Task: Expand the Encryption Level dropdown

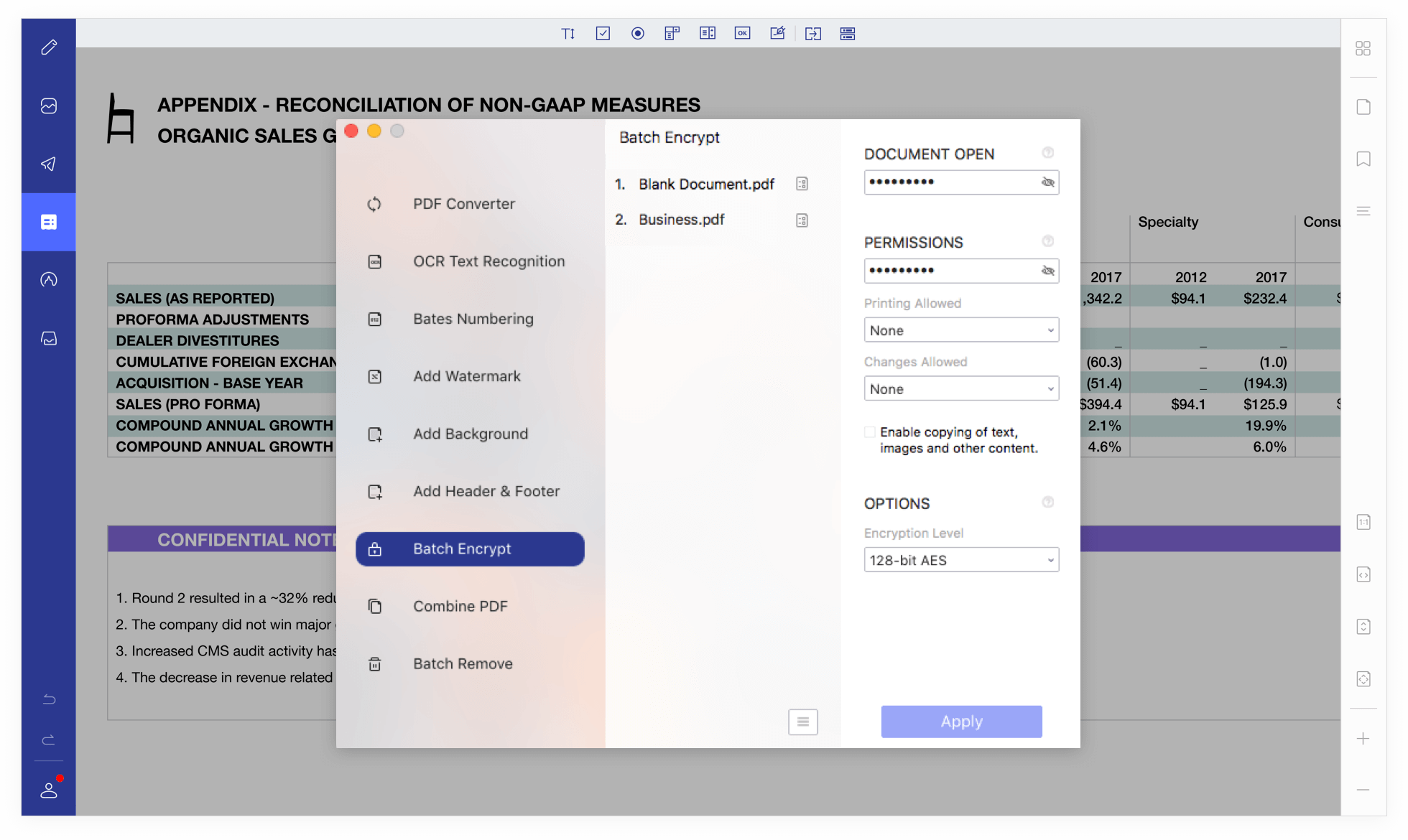Action: (961, 560)
